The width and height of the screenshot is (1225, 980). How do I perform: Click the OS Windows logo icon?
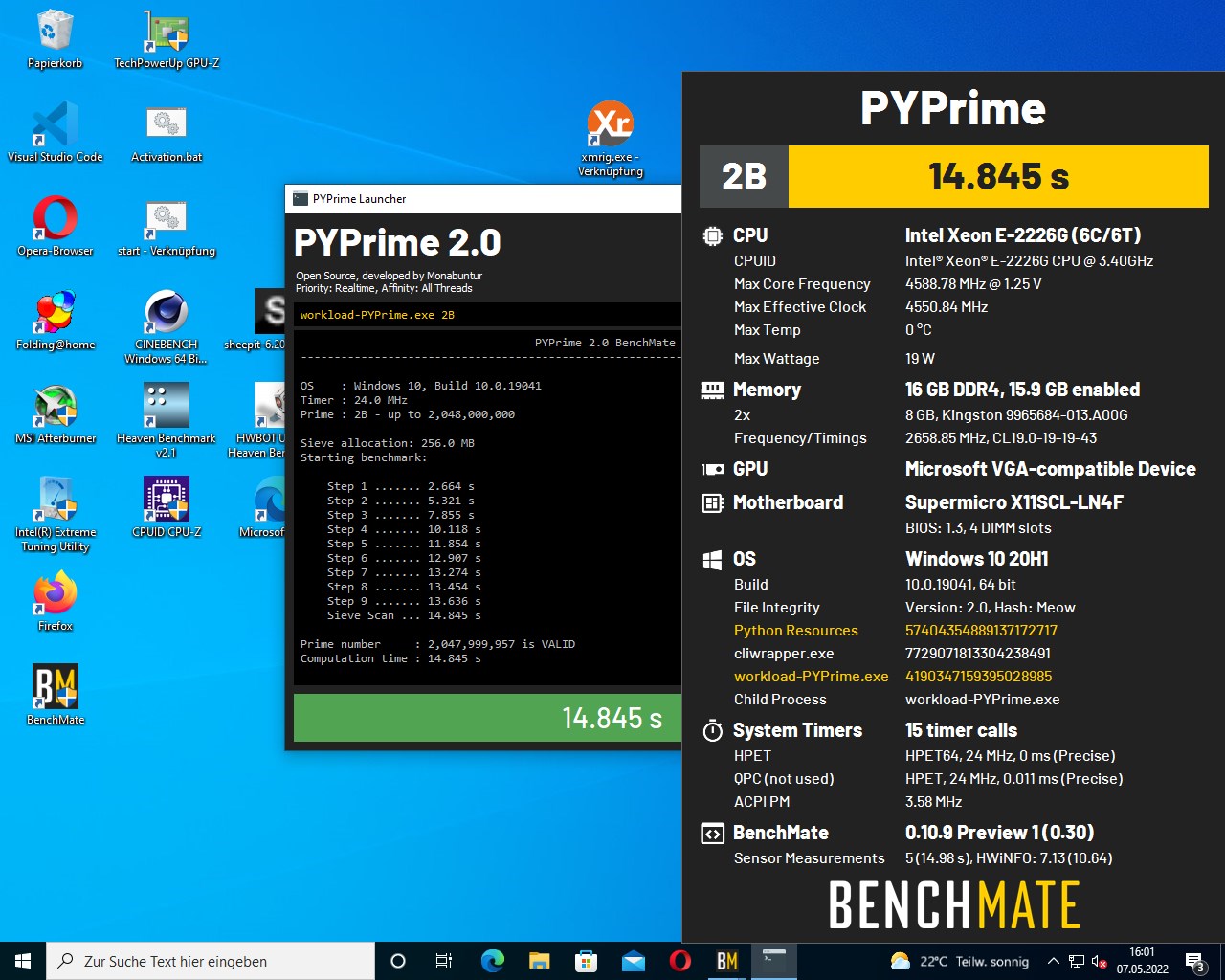point(712,559)
